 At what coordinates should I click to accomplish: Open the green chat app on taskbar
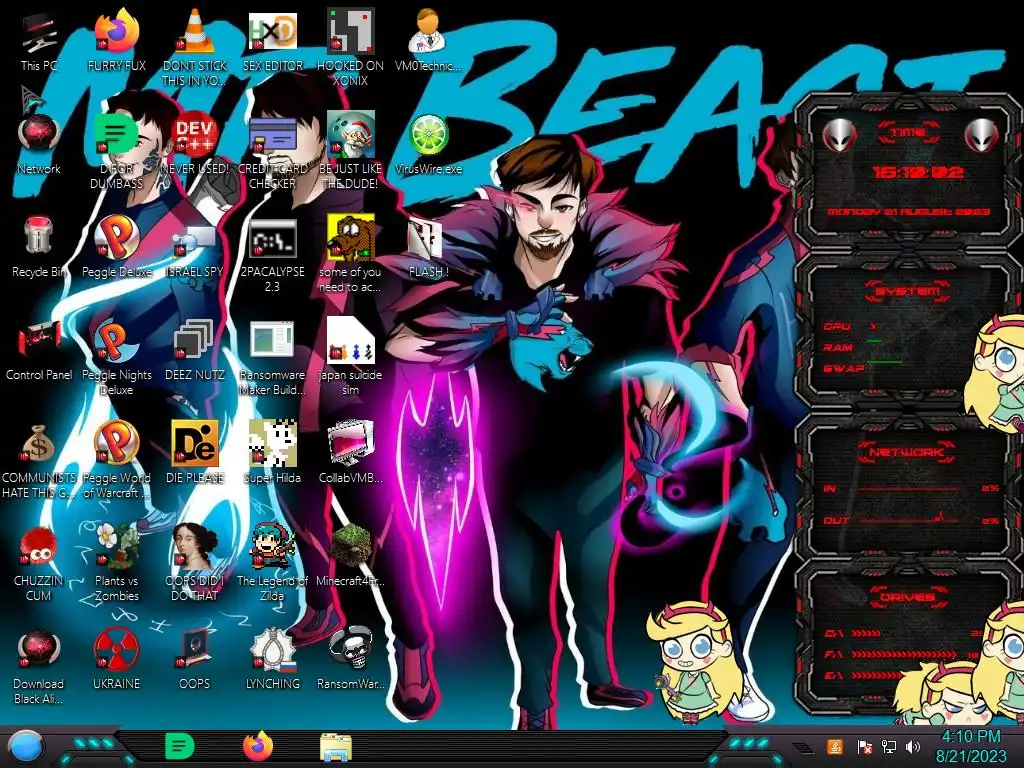(x=179, y=746)
